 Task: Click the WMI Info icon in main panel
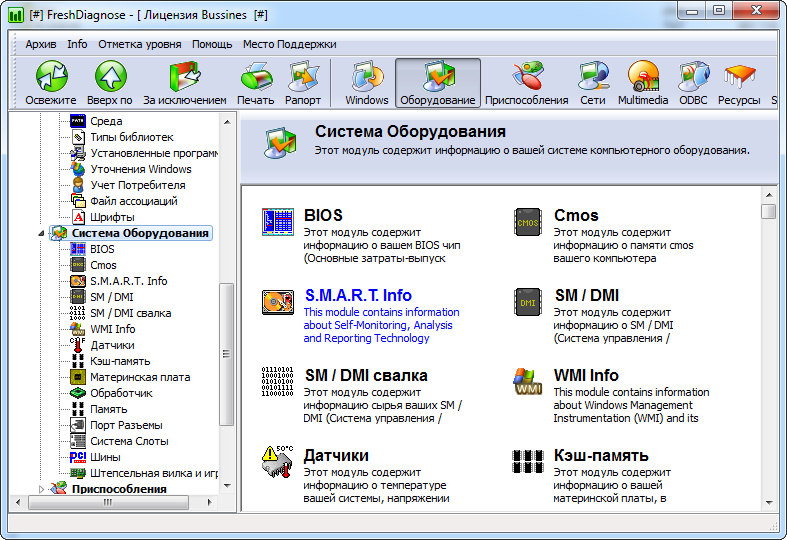click(528, 381)
